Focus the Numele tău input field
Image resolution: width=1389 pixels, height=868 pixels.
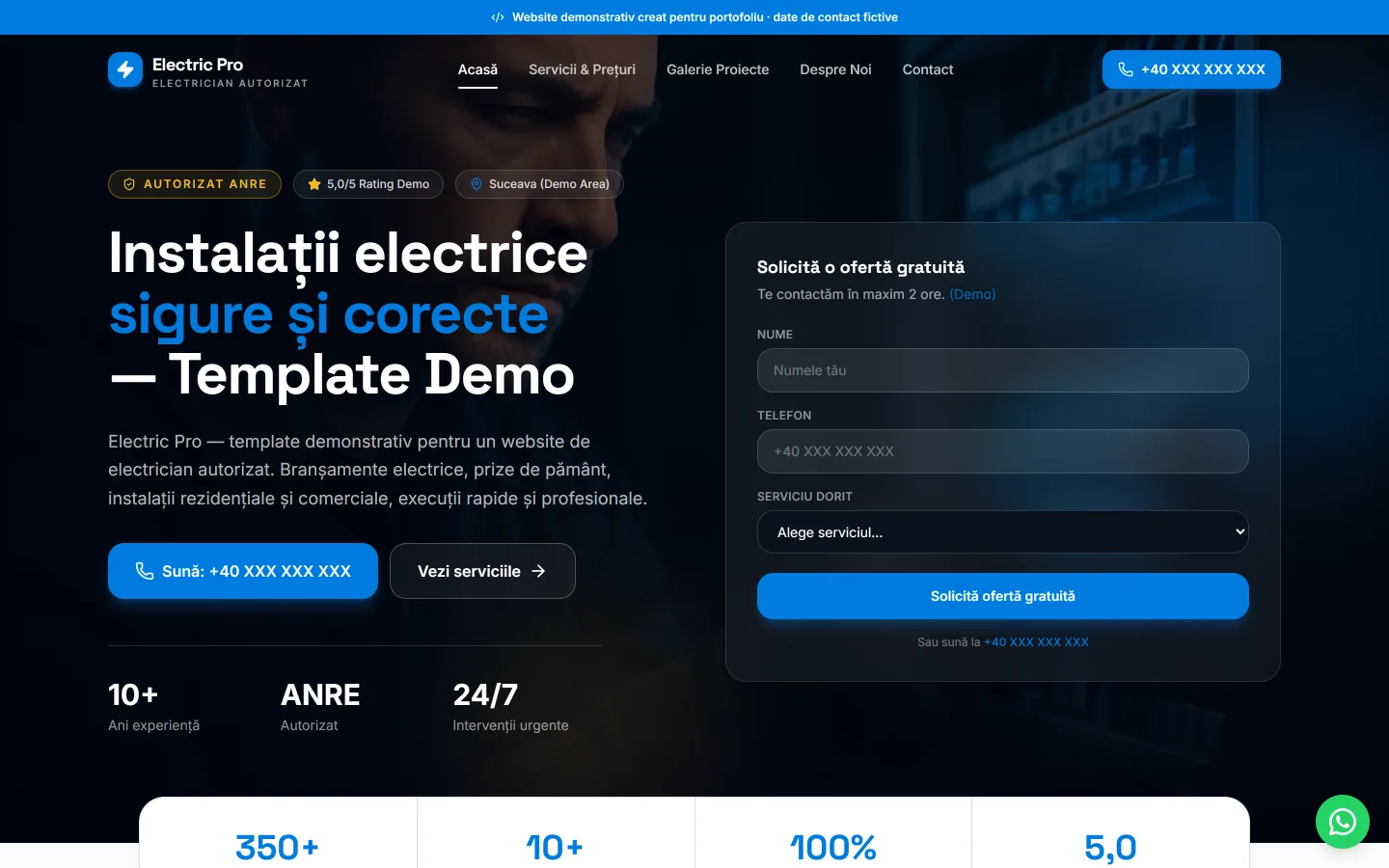click(1003, 370)
